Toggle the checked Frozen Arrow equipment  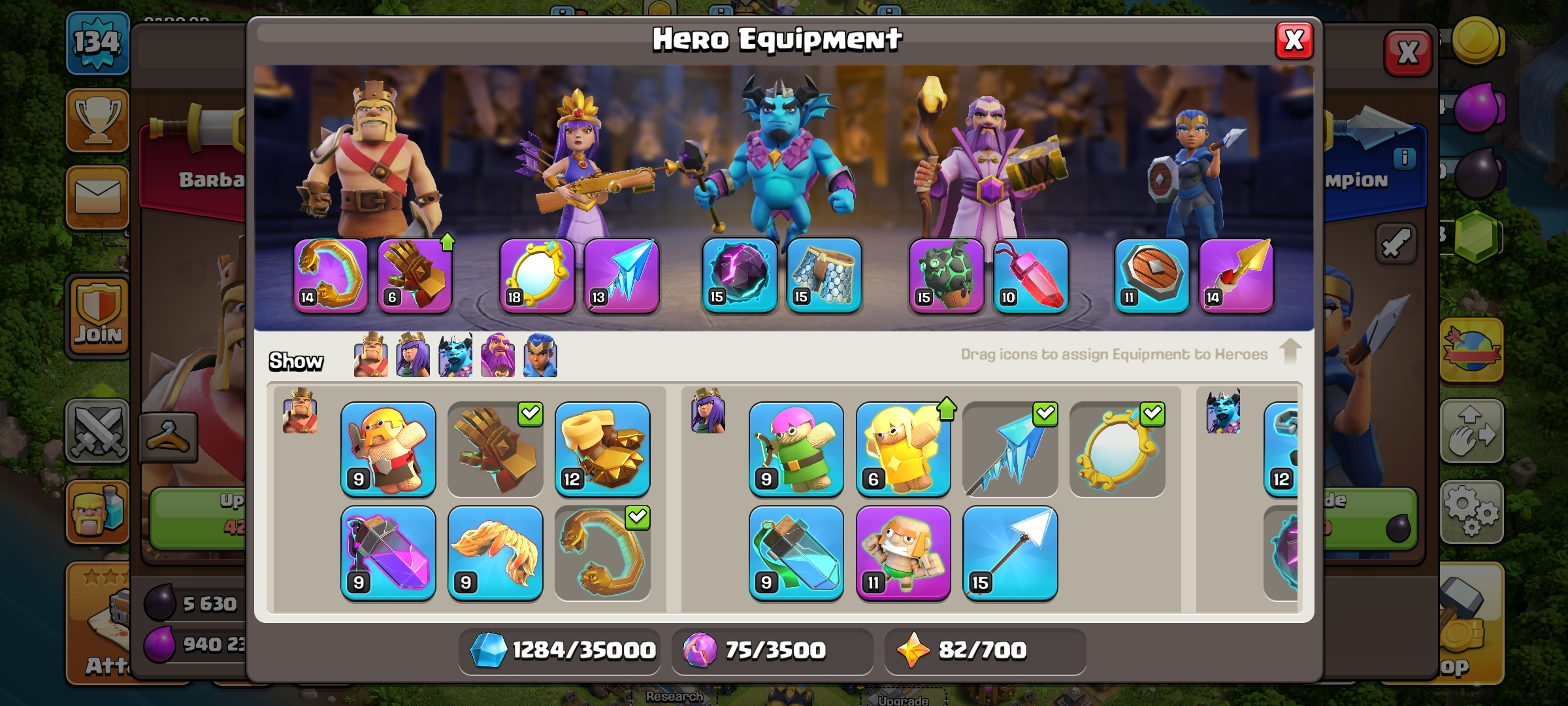click(1010, 450)
